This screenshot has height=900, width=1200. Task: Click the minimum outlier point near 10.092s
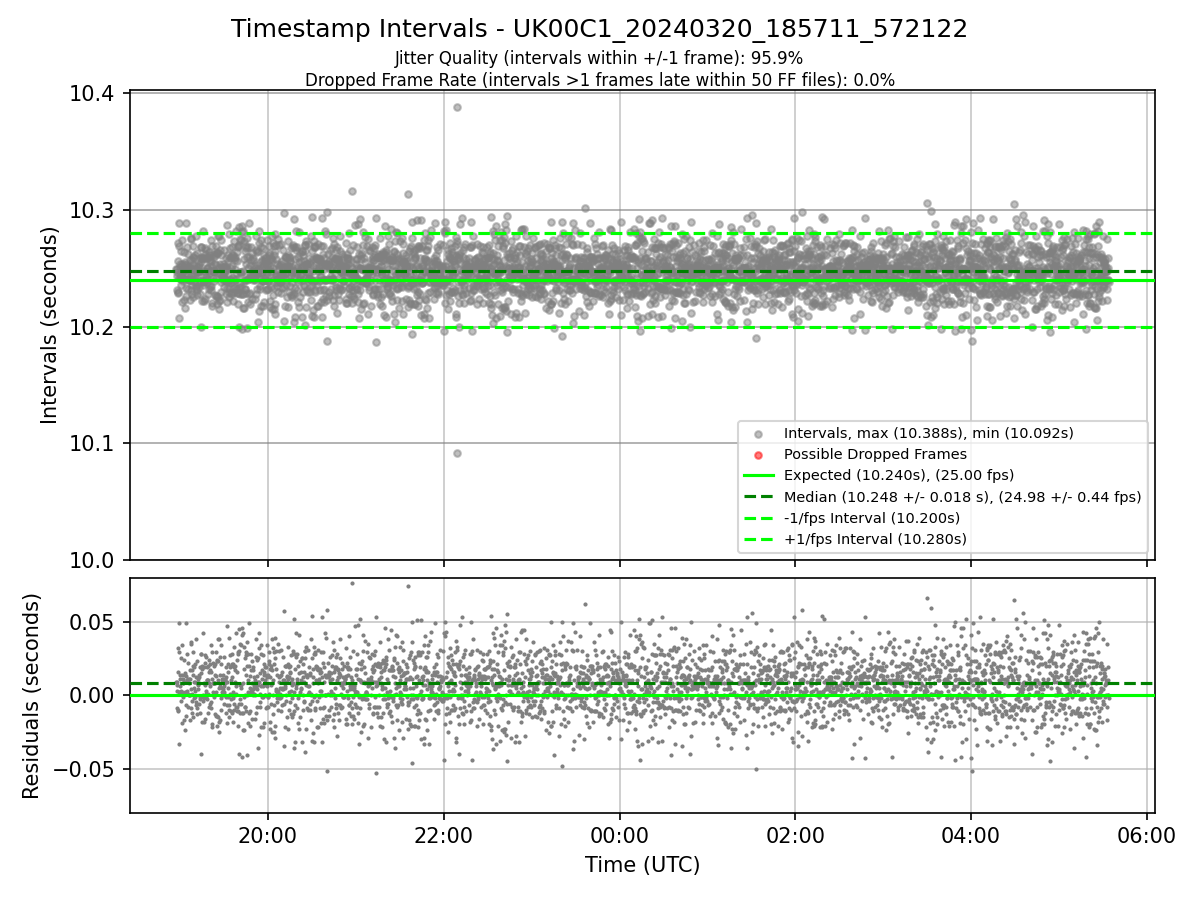point(457,453)
